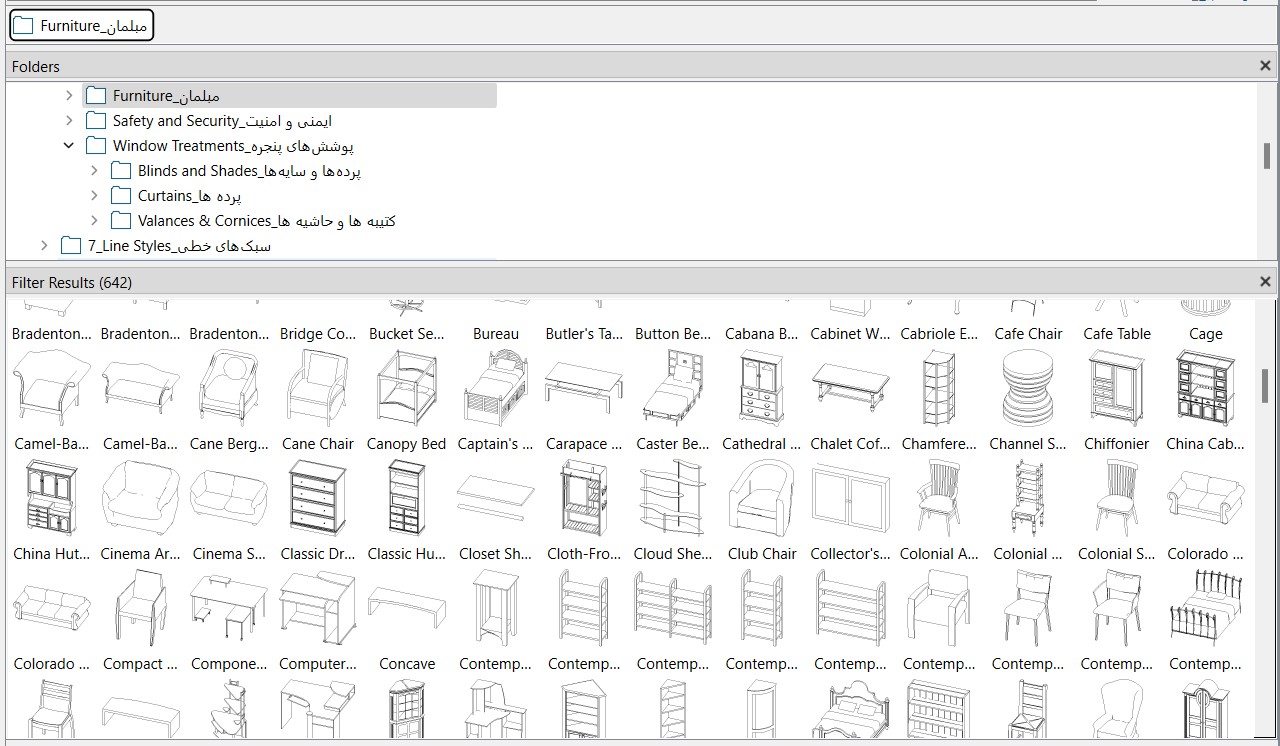Click the Furniture breadcrumb button at top
This screenshot has width=1280, height=746.
pos(82,26)
